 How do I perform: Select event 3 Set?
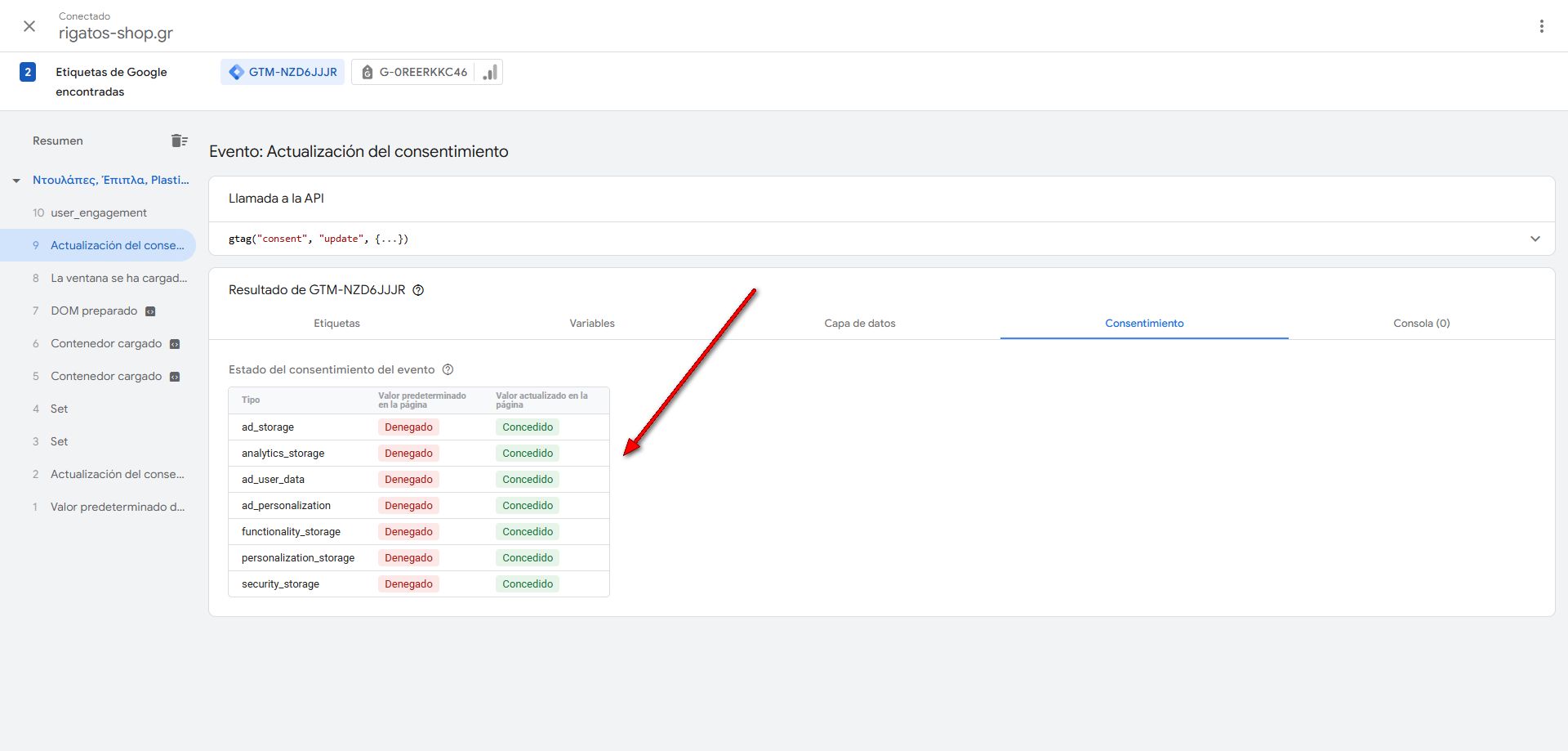[98, 441]
